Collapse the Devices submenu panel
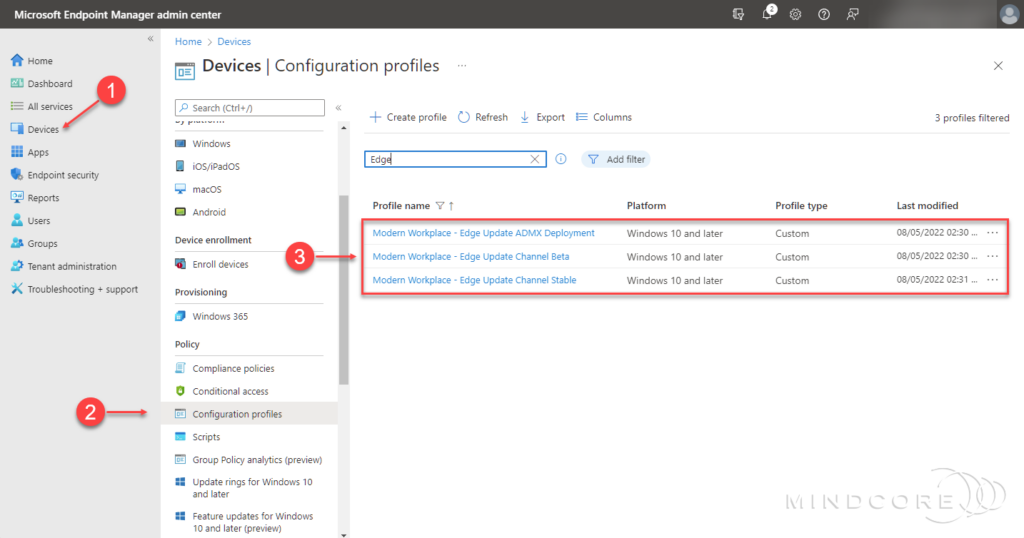Viewport: 1024px width, 538px height. click(x=338, y=107)
